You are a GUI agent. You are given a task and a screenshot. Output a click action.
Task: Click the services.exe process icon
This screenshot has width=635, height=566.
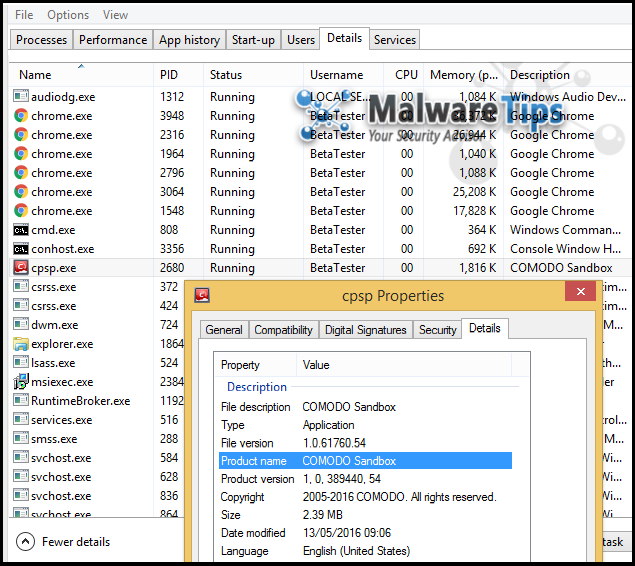pos(21,420)
